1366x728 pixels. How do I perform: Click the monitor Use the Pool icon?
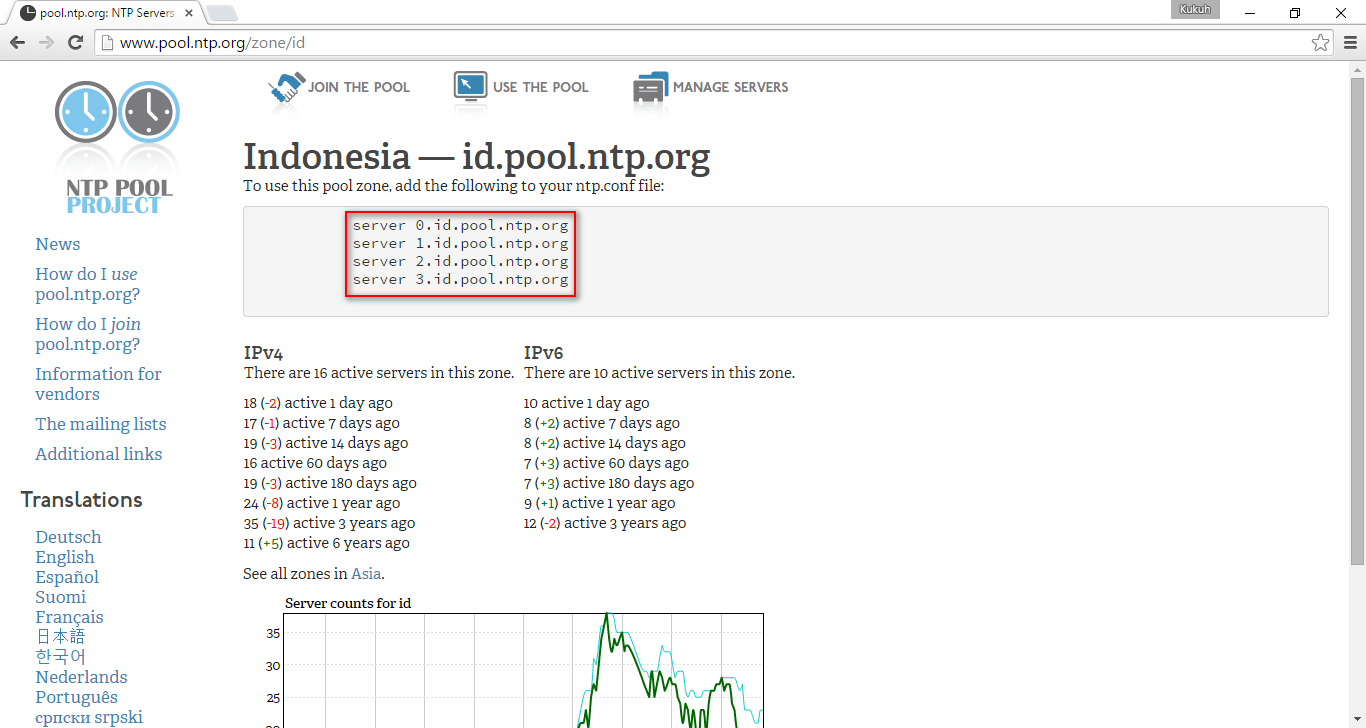click(x=470, y=87)
